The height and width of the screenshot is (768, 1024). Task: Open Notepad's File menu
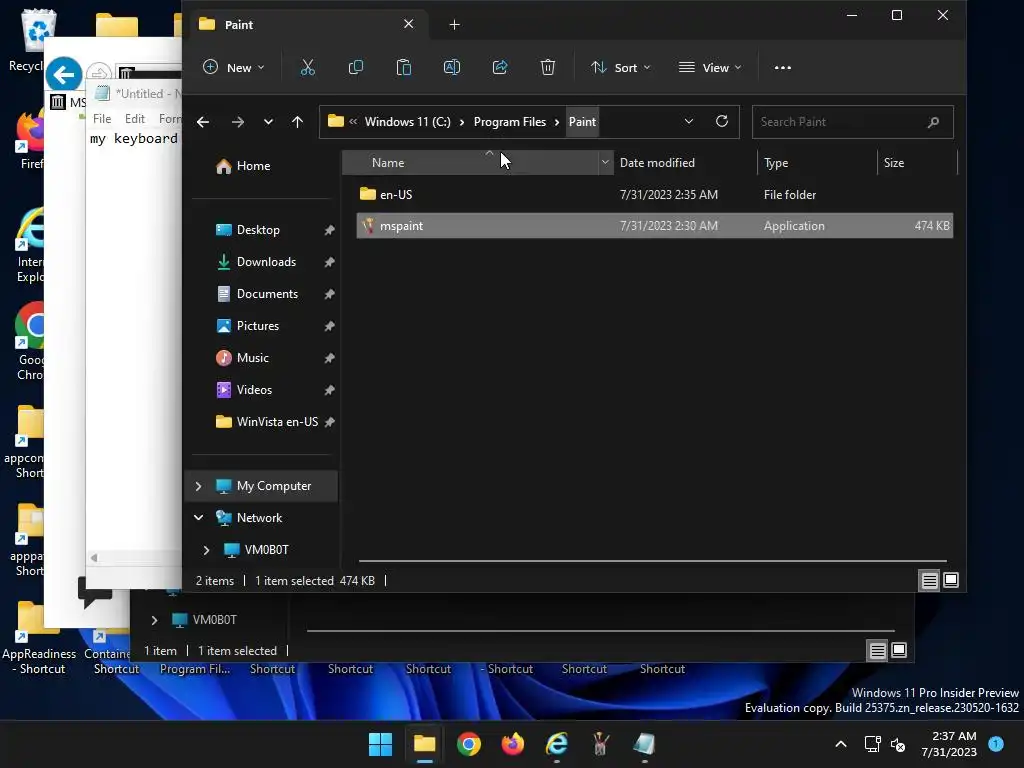102,119
